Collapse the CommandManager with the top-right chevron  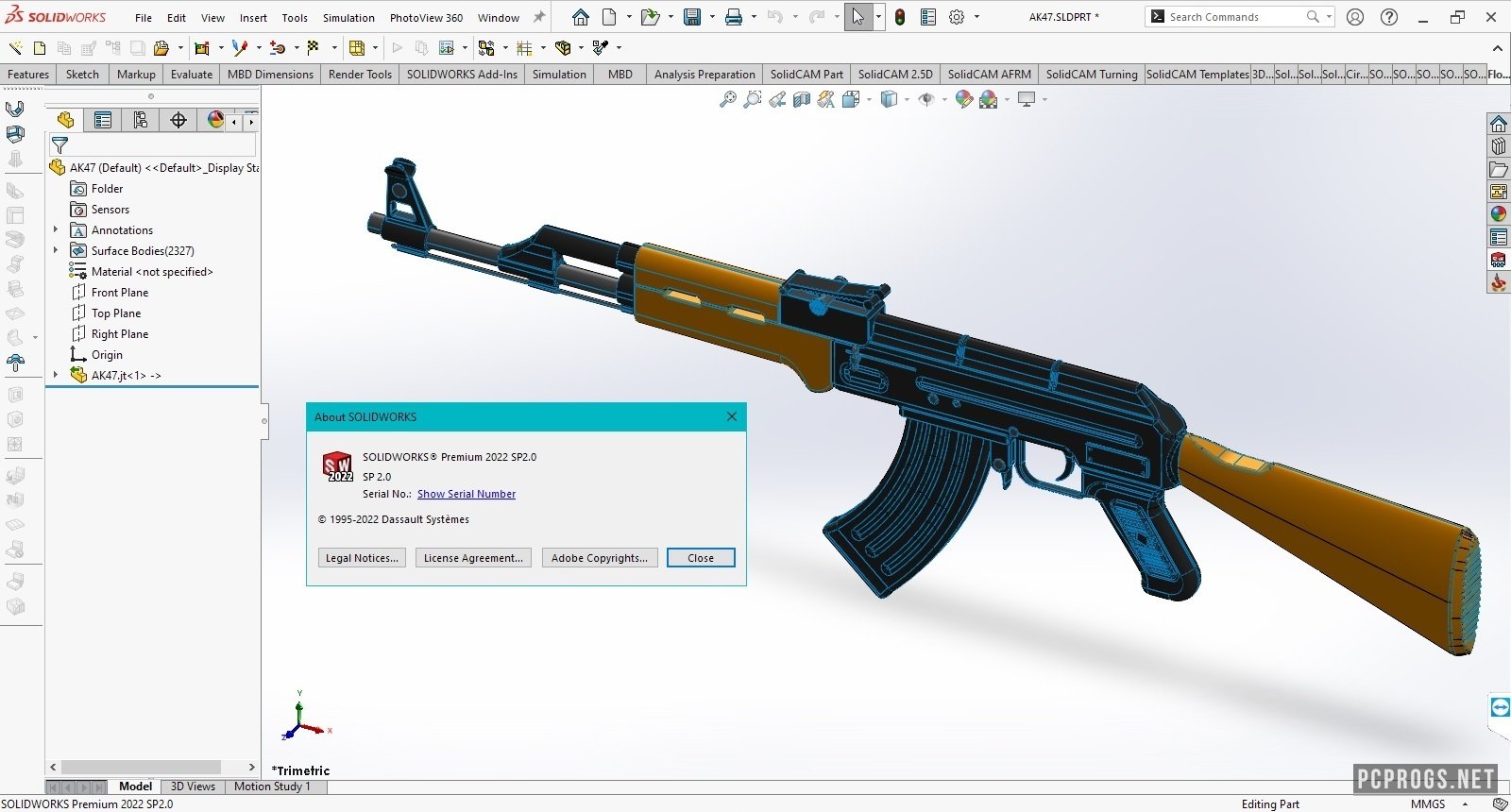(1498, 48)
